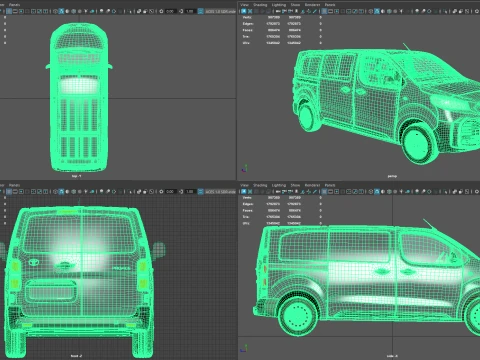Click 'persp' camera name label

coord(392,176)
